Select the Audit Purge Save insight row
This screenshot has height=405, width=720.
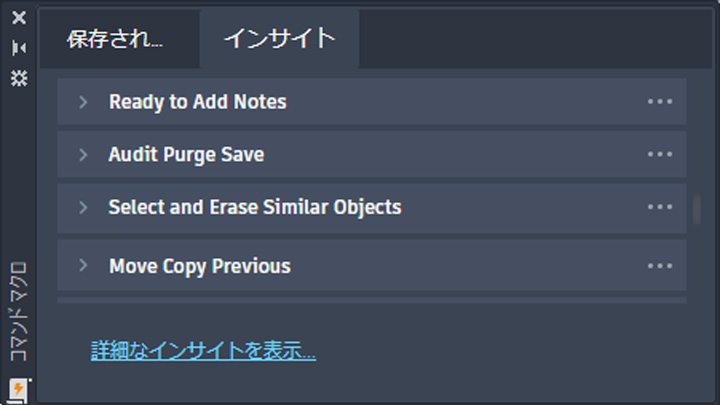pos(371,154)
